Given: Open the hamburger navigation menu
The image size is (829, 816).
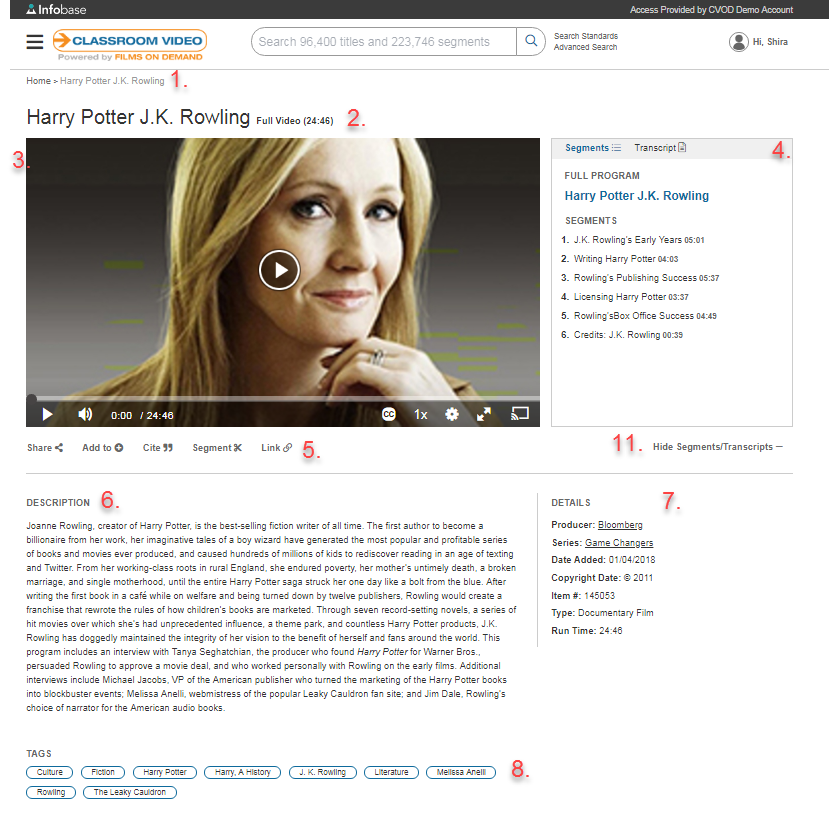Looking at the screenshot, I should (x=35, y=42).
